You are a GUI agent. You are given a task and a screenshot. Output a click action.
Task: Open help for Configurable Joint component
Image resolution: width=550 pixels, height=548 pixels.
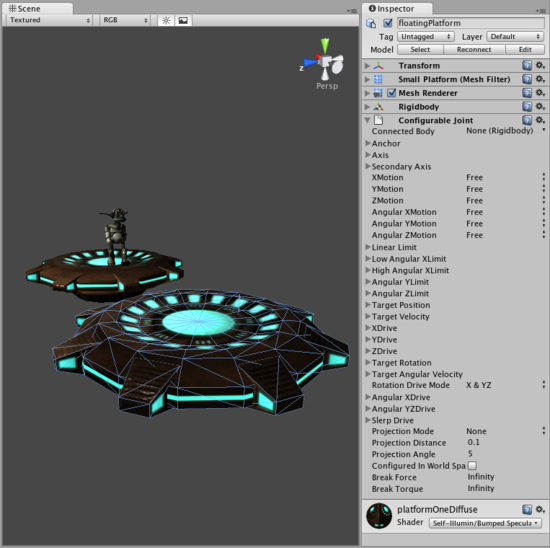point(527,120)
